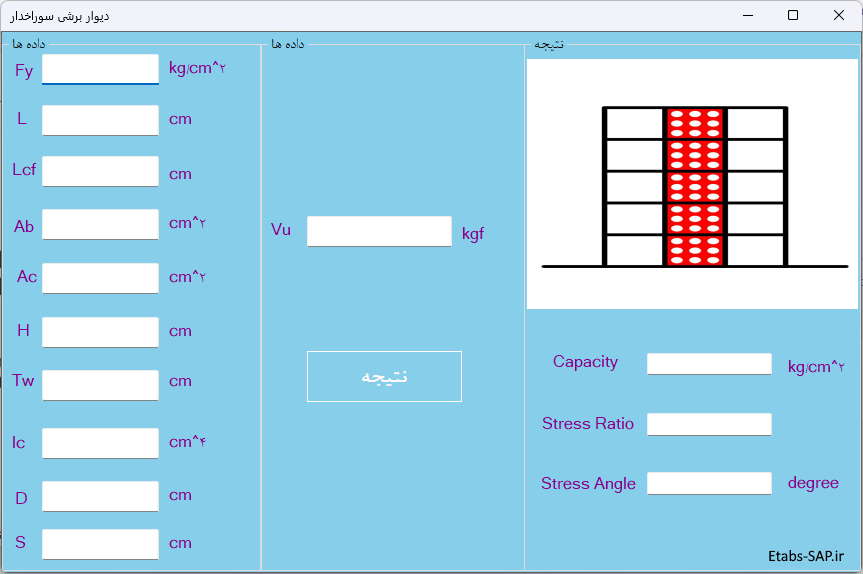The image size is (863, 574).
Task: Click the Vu shear force field
Action: [379, 231]
